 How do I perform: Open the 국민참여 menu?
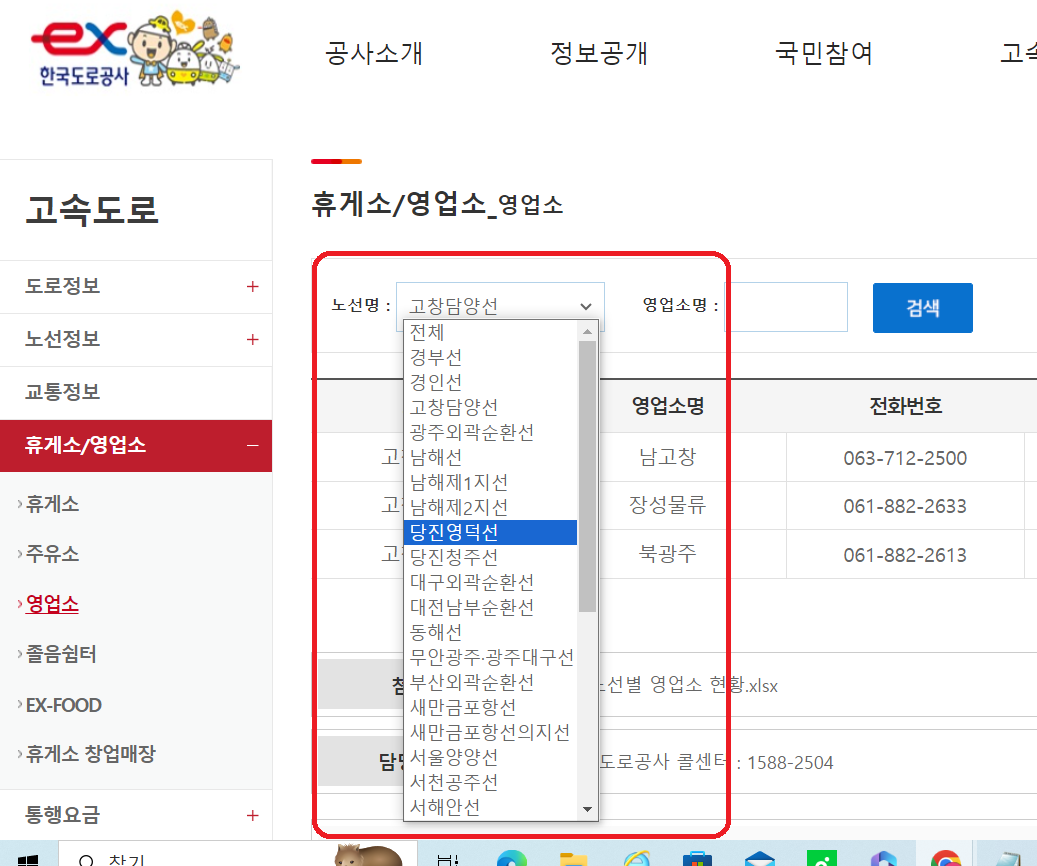point(822,55)
